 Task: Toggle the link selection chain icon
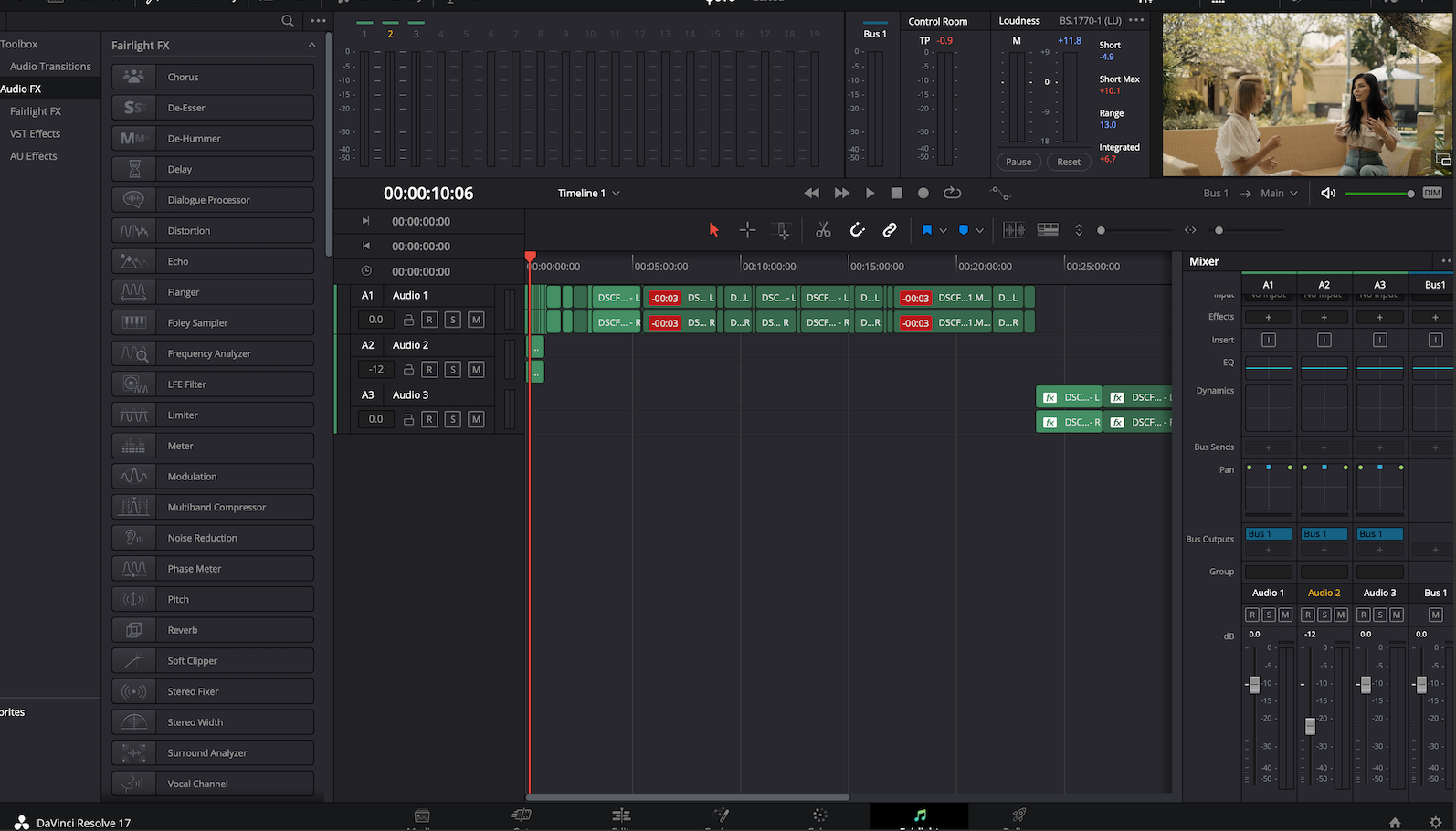click(890, 230)
